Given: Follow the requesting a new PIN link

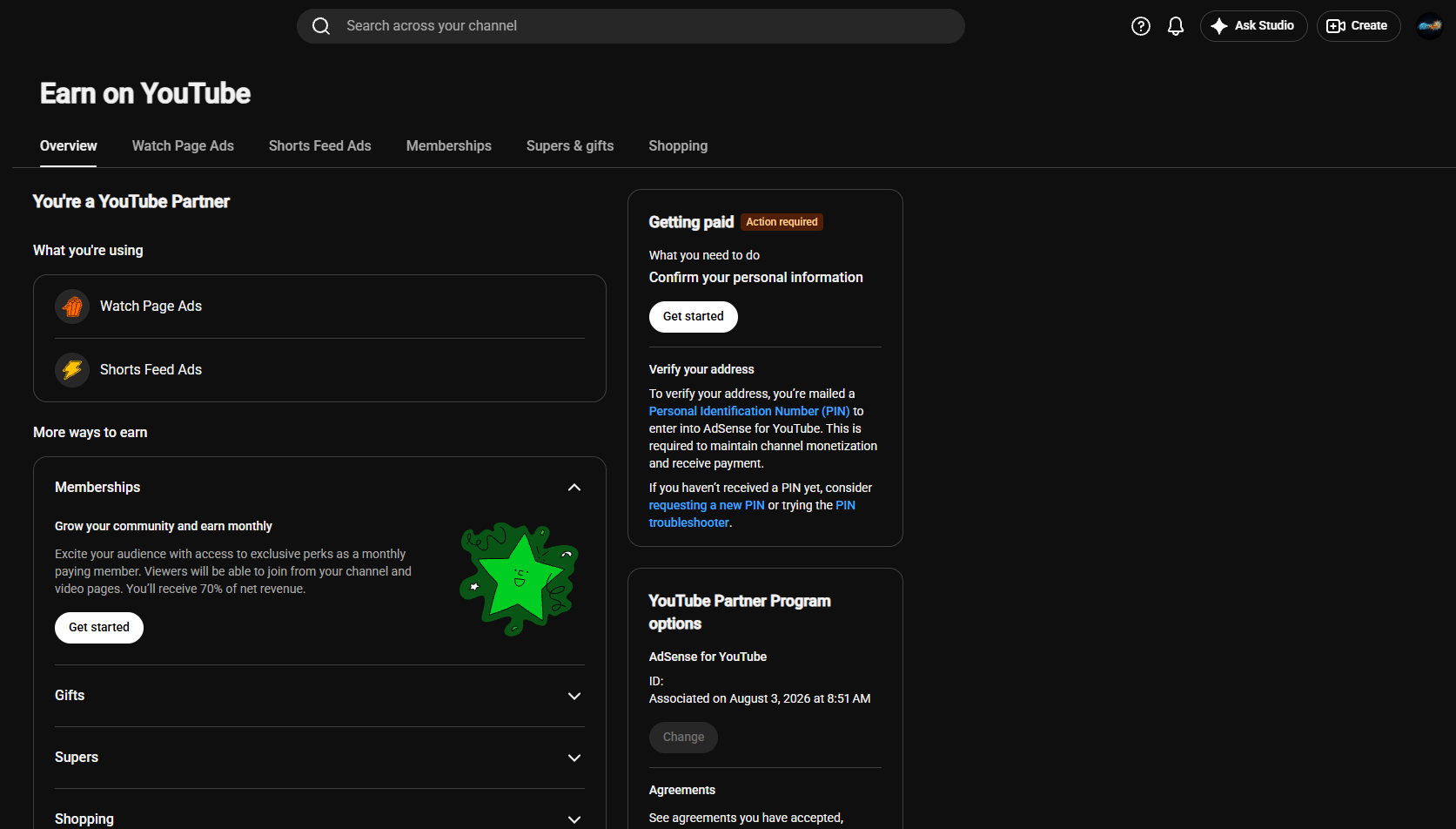Looking at the screenshot, I should tap(707, 505).
